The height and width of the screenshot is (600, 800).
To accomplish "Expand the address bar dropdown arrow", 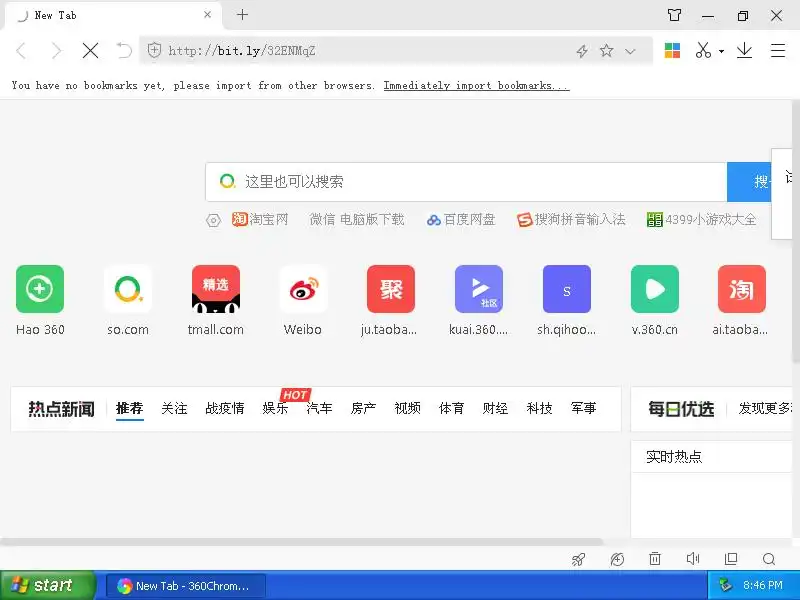I will point(630,51).
